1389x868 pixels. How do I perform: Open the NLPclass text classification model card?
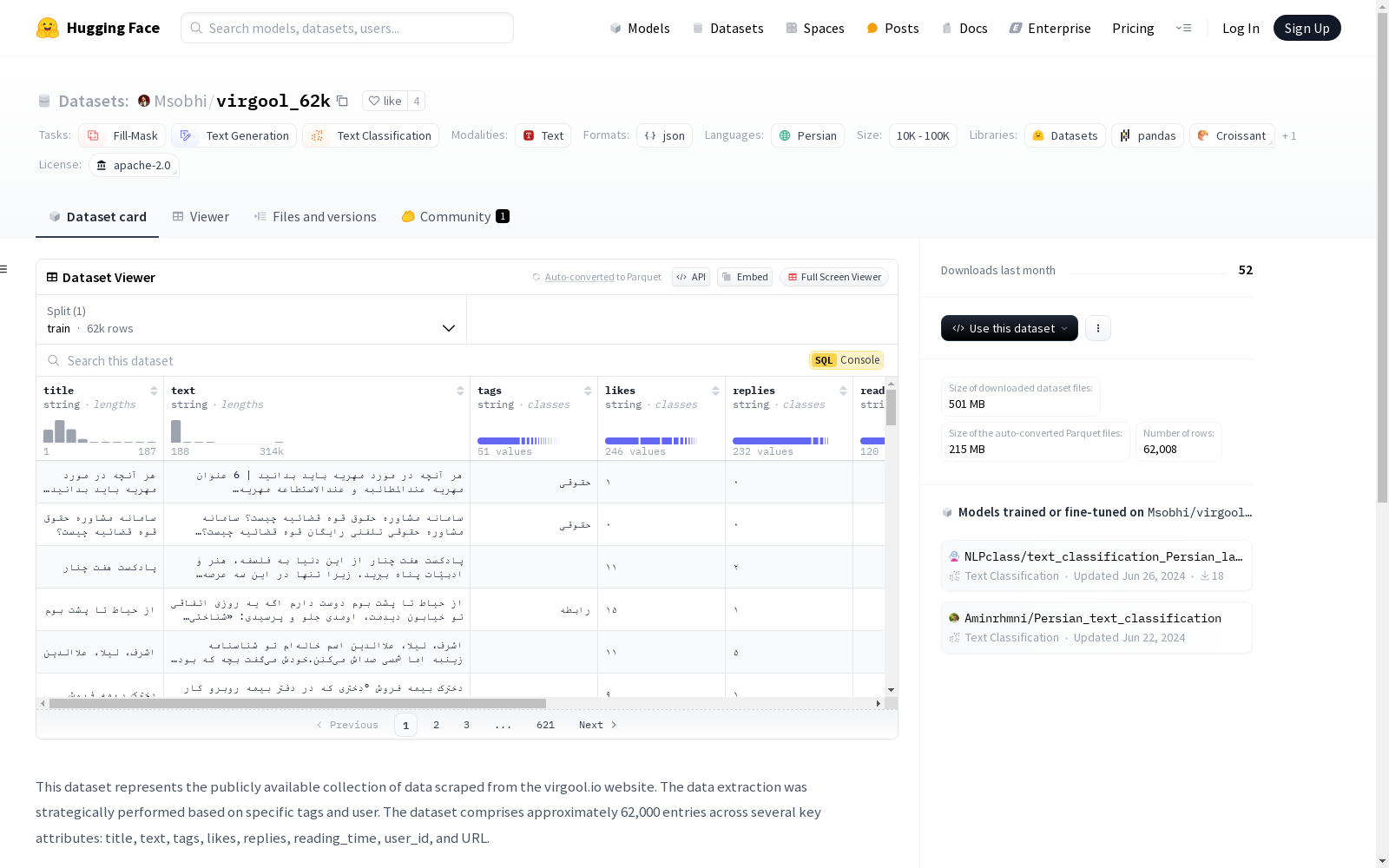(x=1096, y=565)
